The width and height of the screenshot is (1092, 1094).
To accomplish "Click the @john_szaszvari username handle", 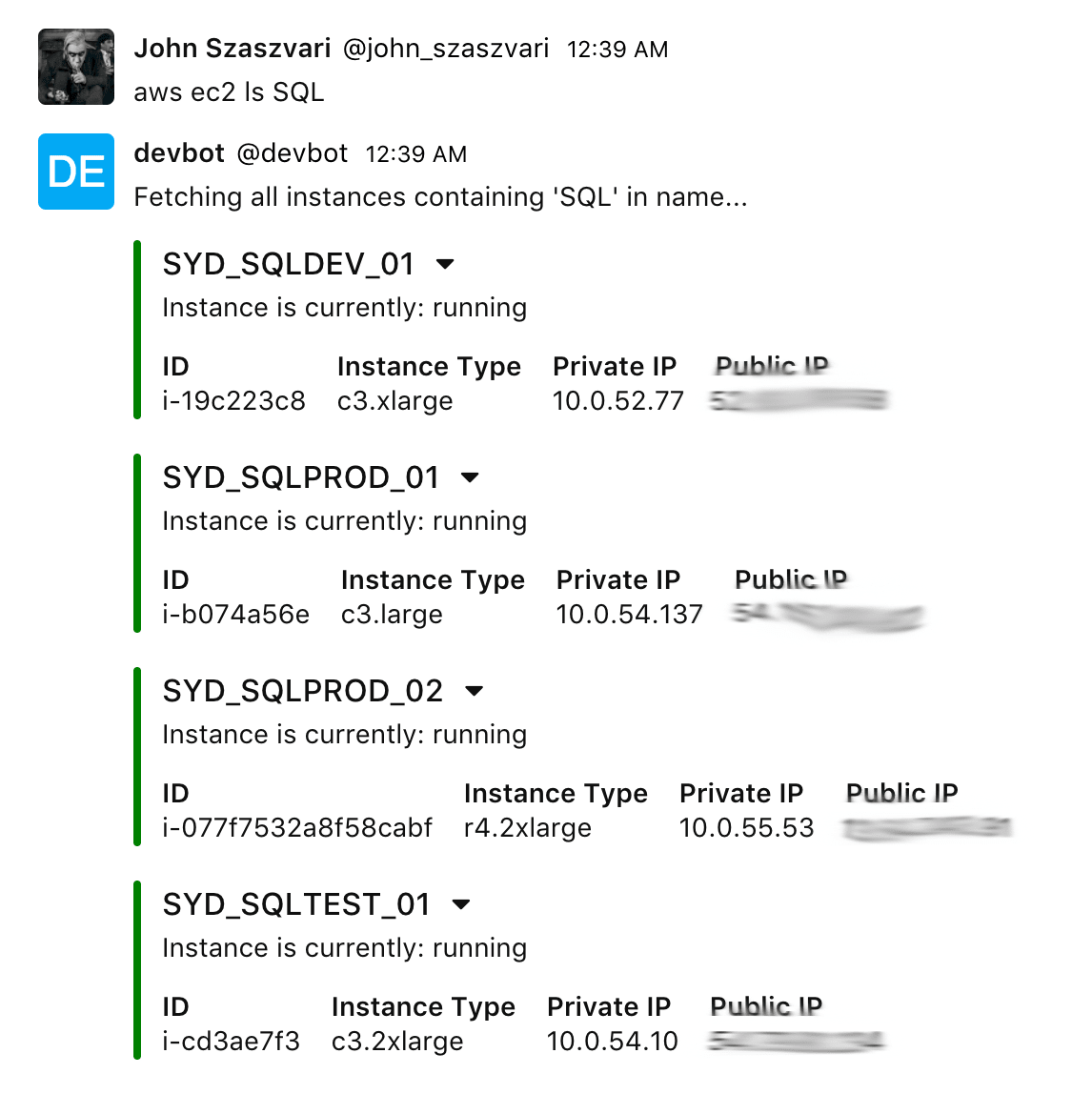I will pyautogui.click(x=446, y=49).
